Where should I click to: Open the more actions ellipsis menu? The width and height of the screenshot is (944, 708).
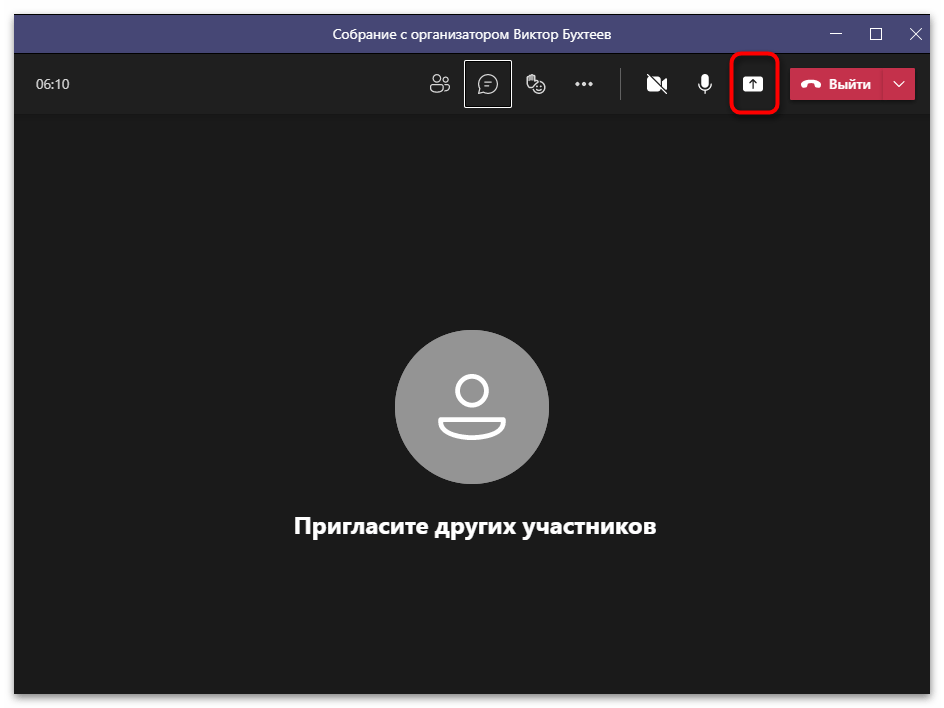584,84
